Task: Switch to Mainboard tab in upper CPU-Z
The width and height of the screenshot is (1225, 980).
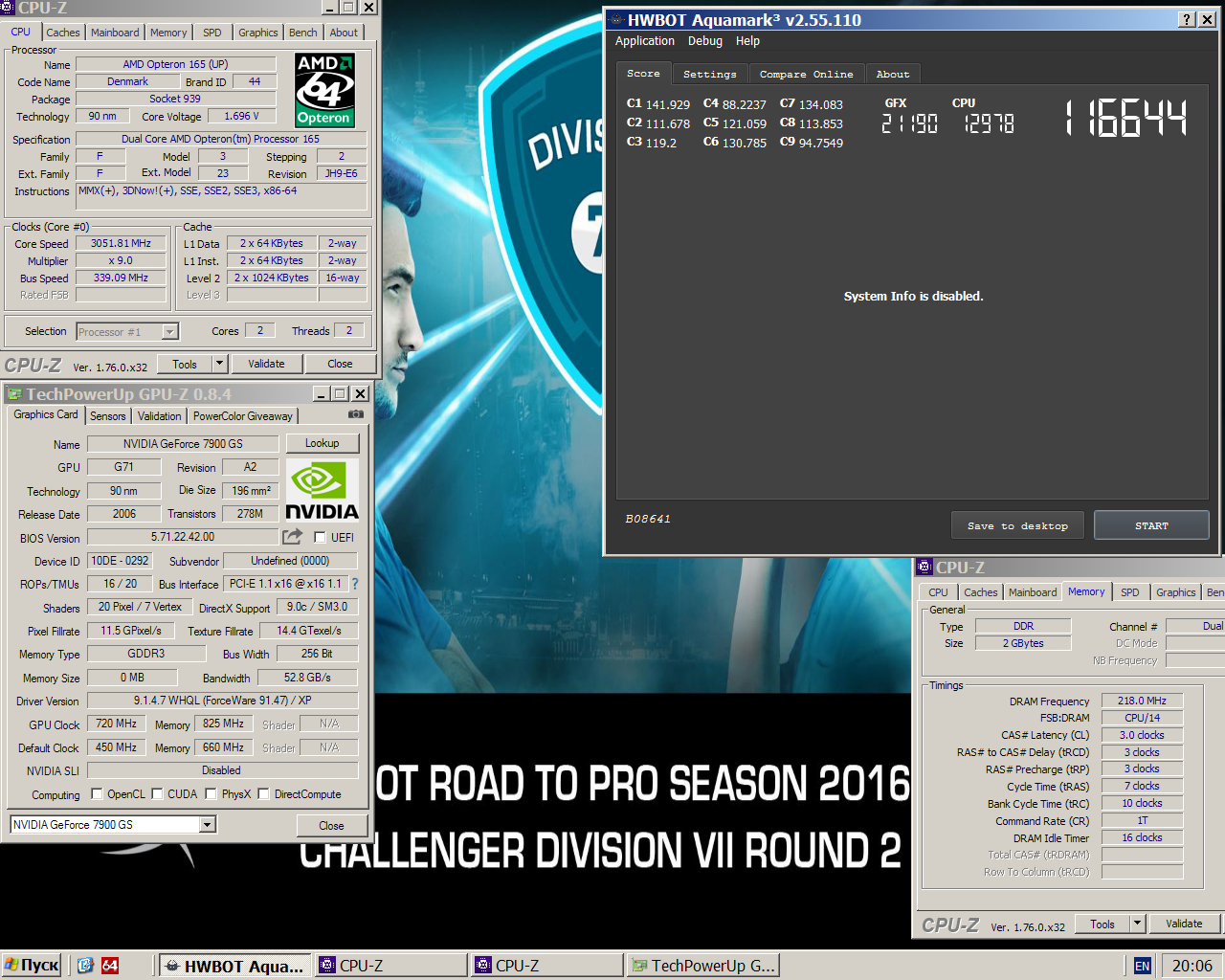Action: [115, 33]
